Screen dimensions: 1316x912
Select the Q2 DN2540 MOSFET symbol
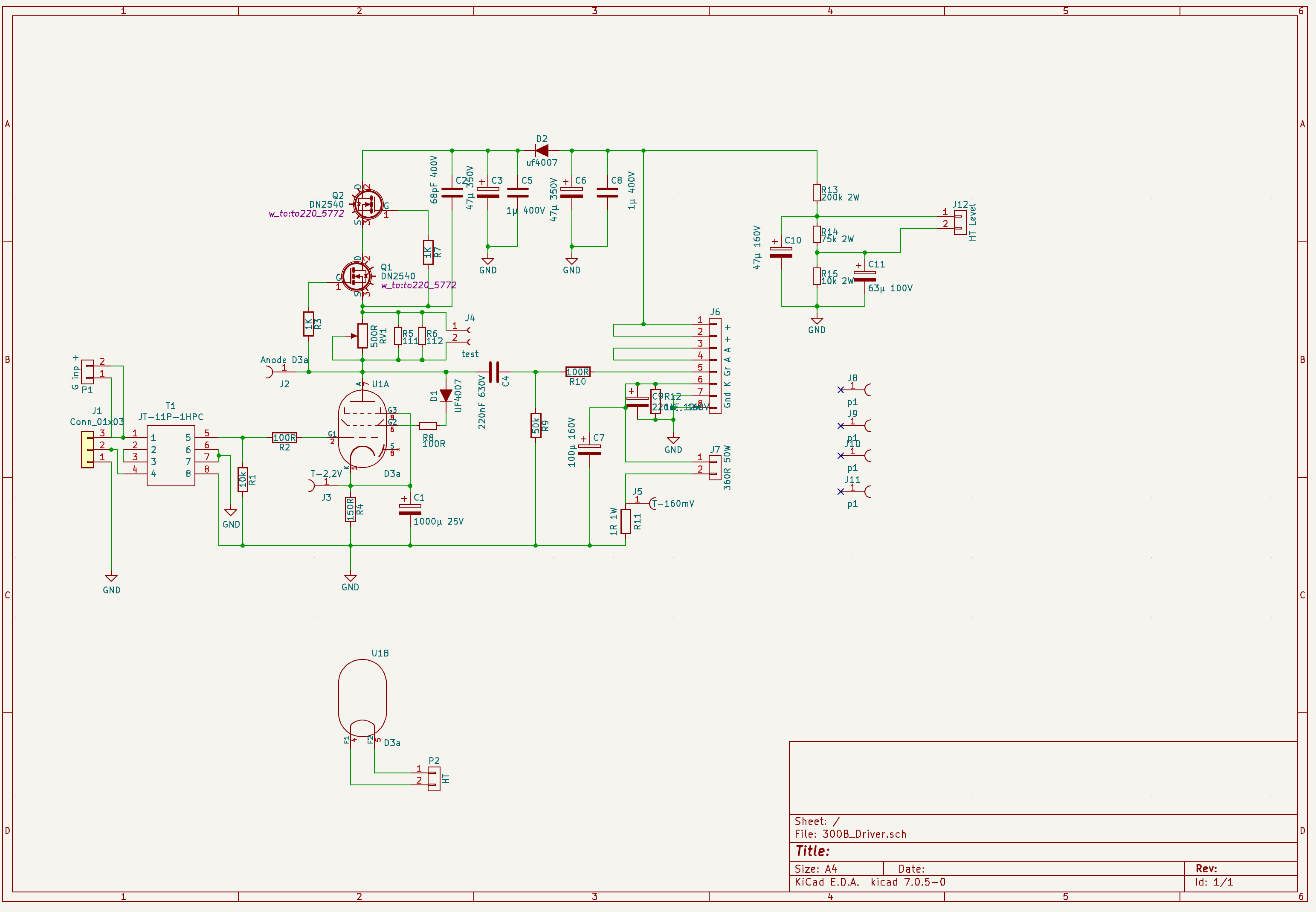click(367, 204)
